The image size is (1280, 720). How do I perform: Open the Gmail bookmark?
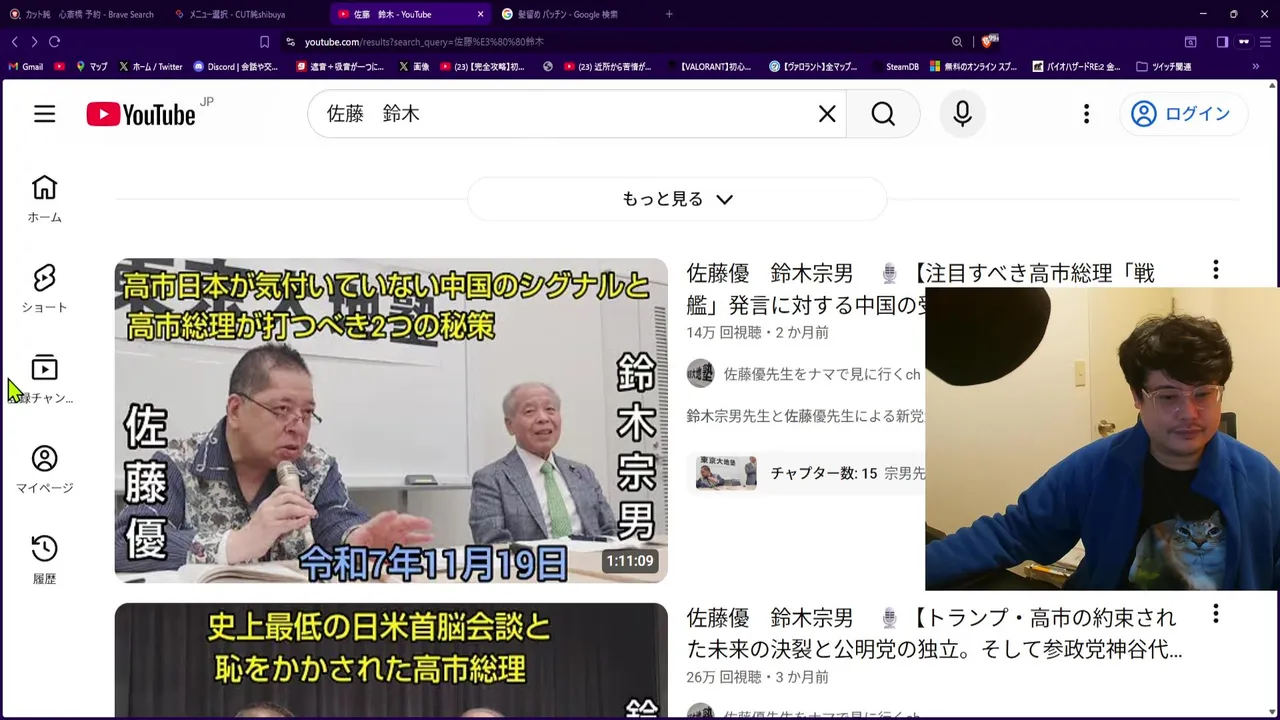tap(26, 67)
